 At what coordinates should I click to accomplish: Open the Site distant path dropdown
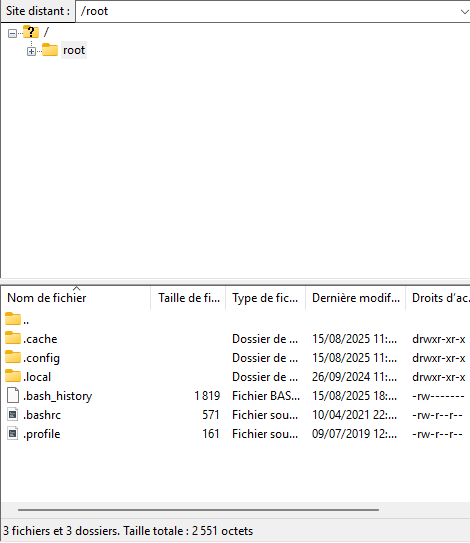click(464, 11)
